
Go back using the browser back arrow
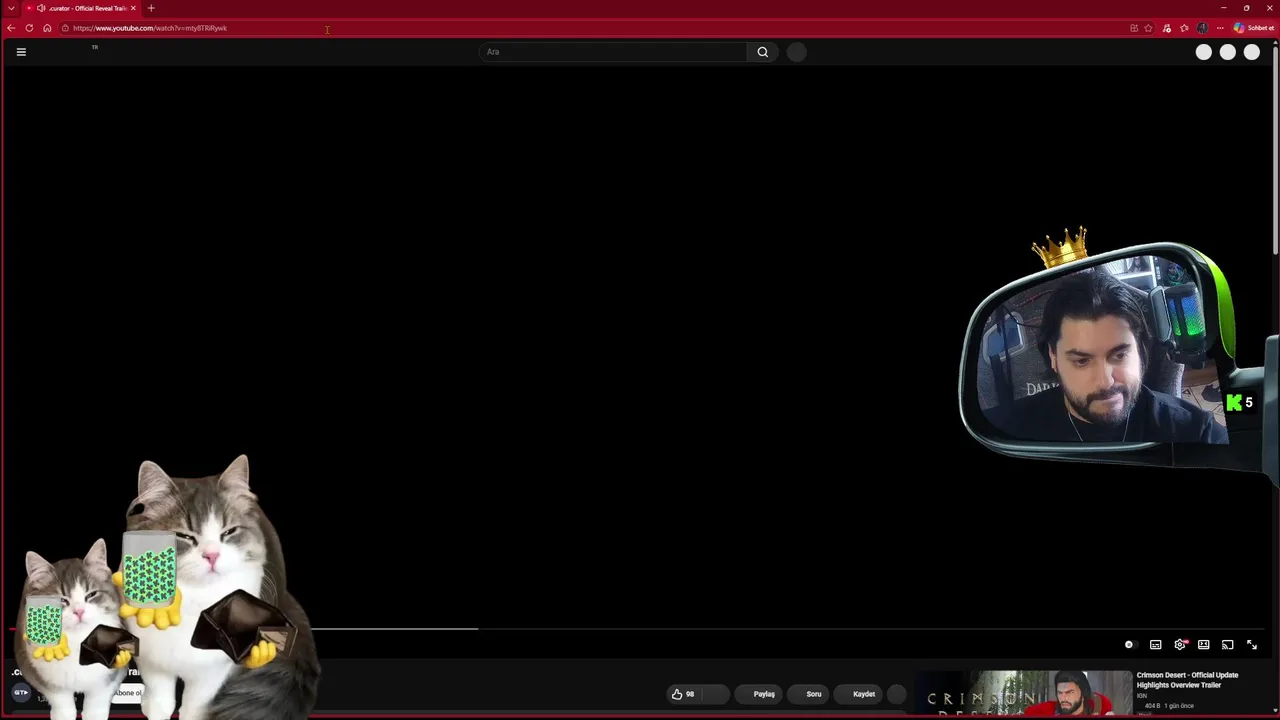point(11,28)
